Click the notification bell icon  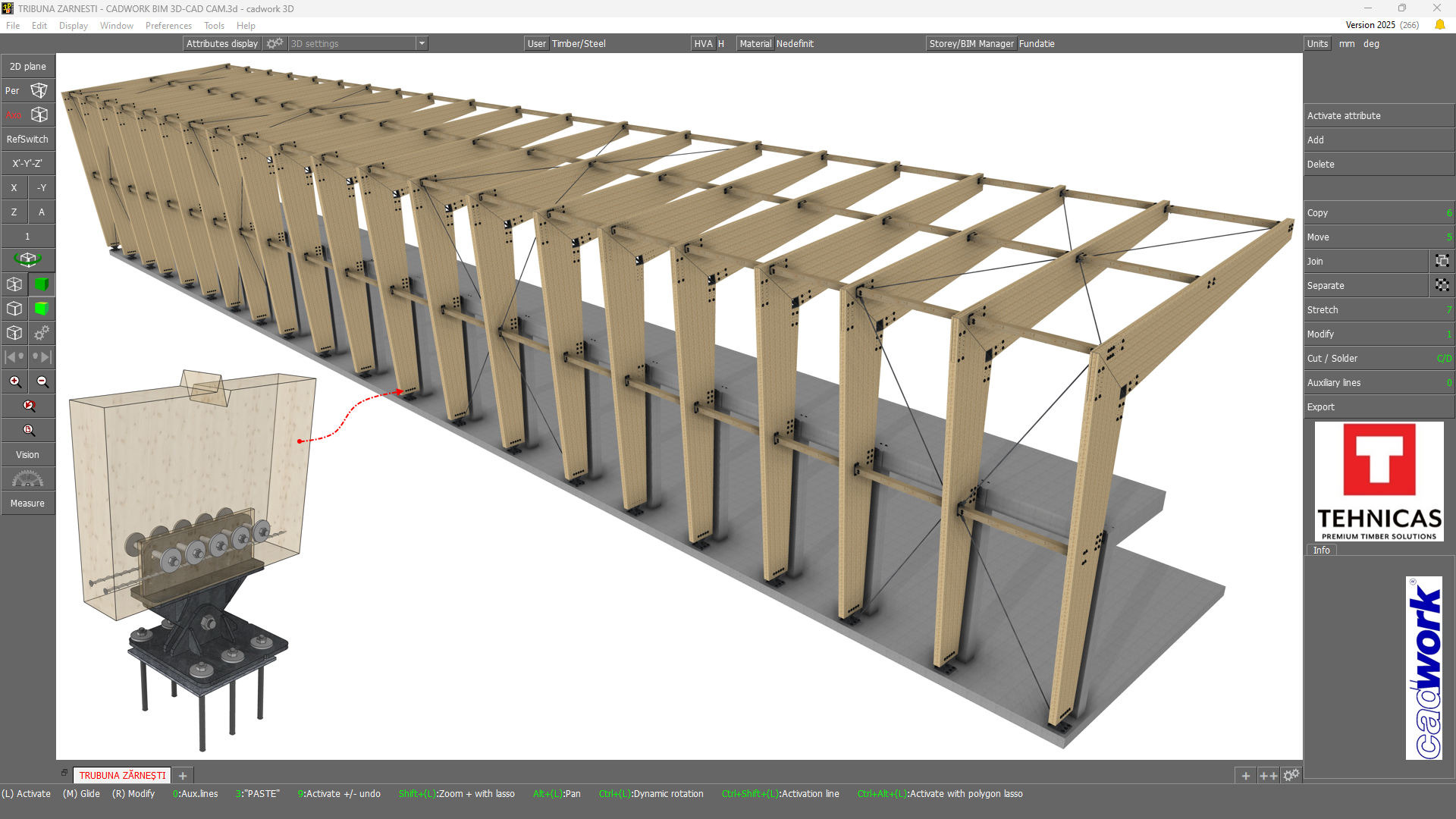[x=1439, y=25]
